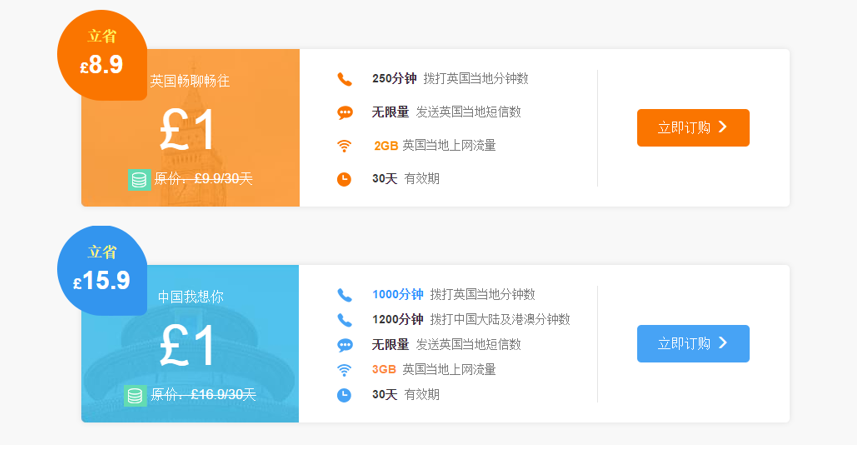
Task: Click 30天 有效期 in the blue plan
Action: [x=406, y=395]
